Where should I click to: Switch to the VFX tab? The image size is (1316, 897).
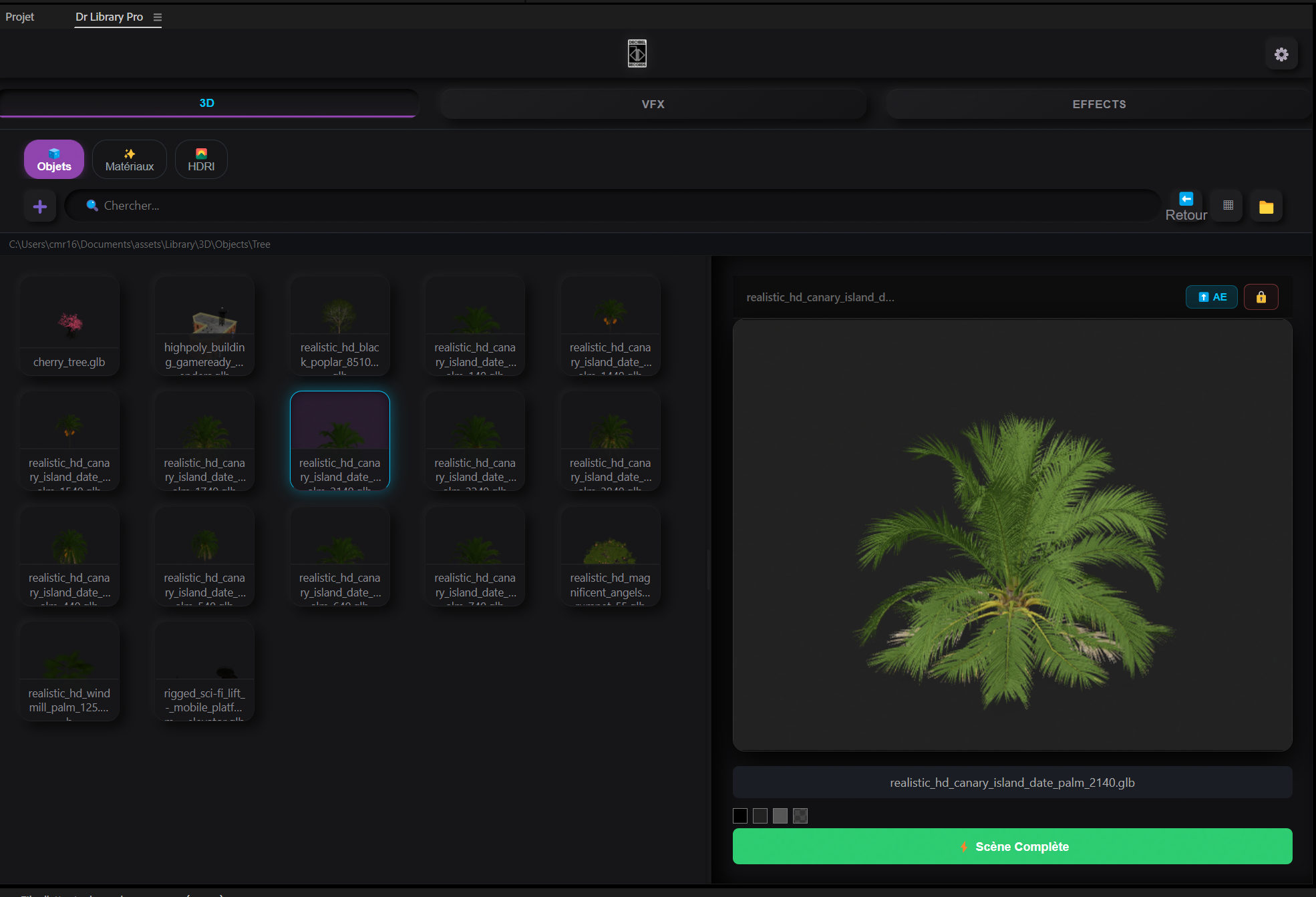tap(653, 104)
